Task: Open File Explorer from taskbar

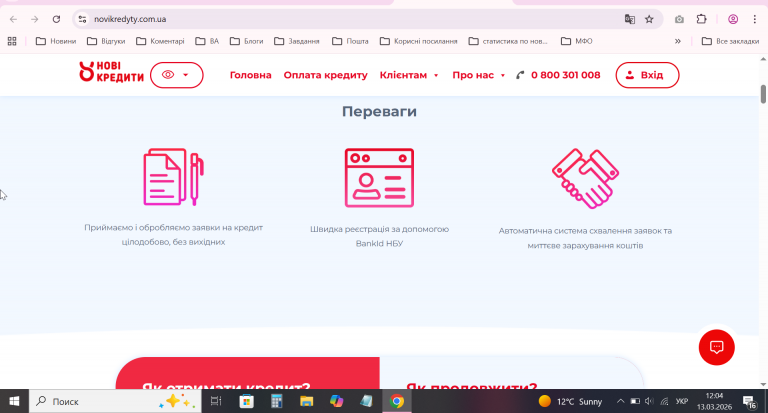Action: [307, 401]
